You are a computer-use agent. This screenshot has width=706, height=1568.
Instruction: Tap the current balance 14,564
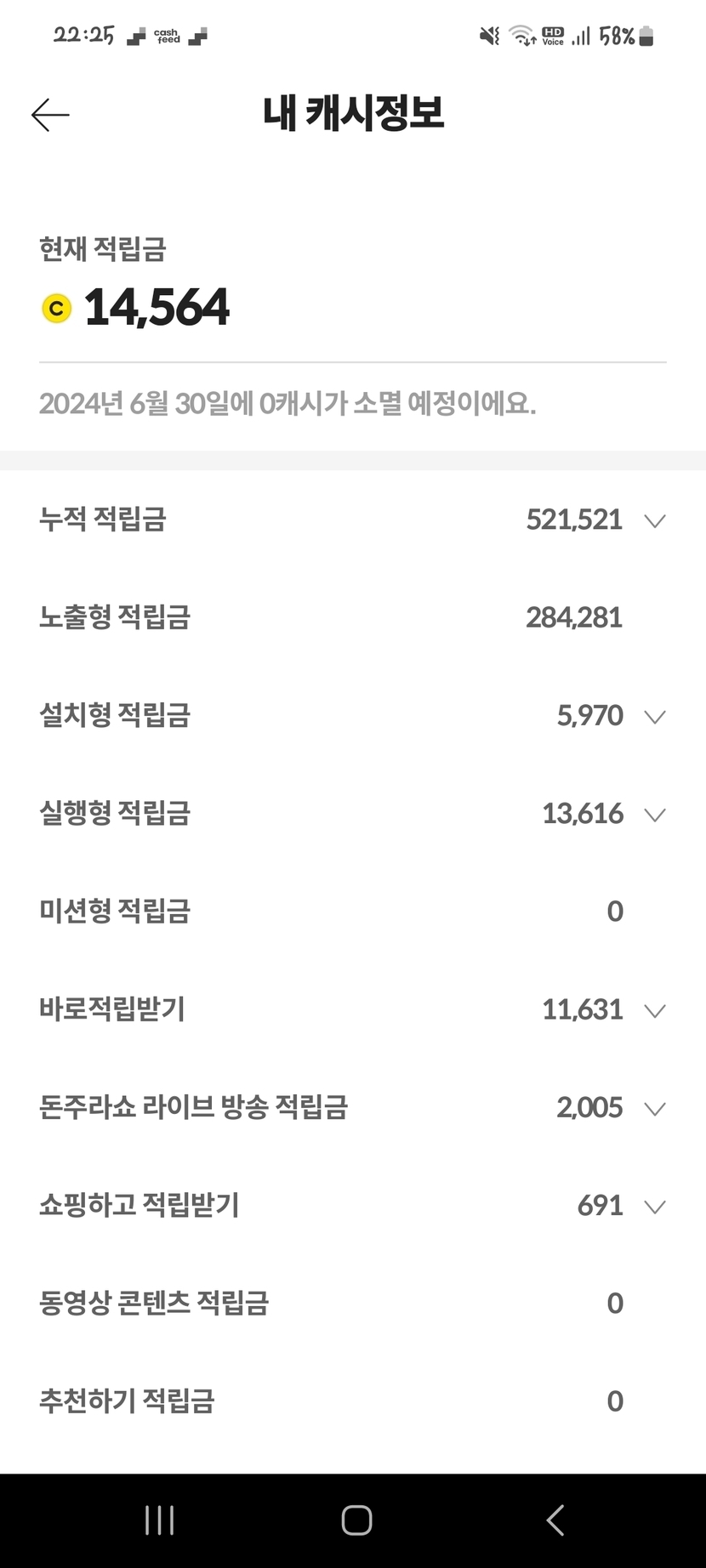click(157, 308)
